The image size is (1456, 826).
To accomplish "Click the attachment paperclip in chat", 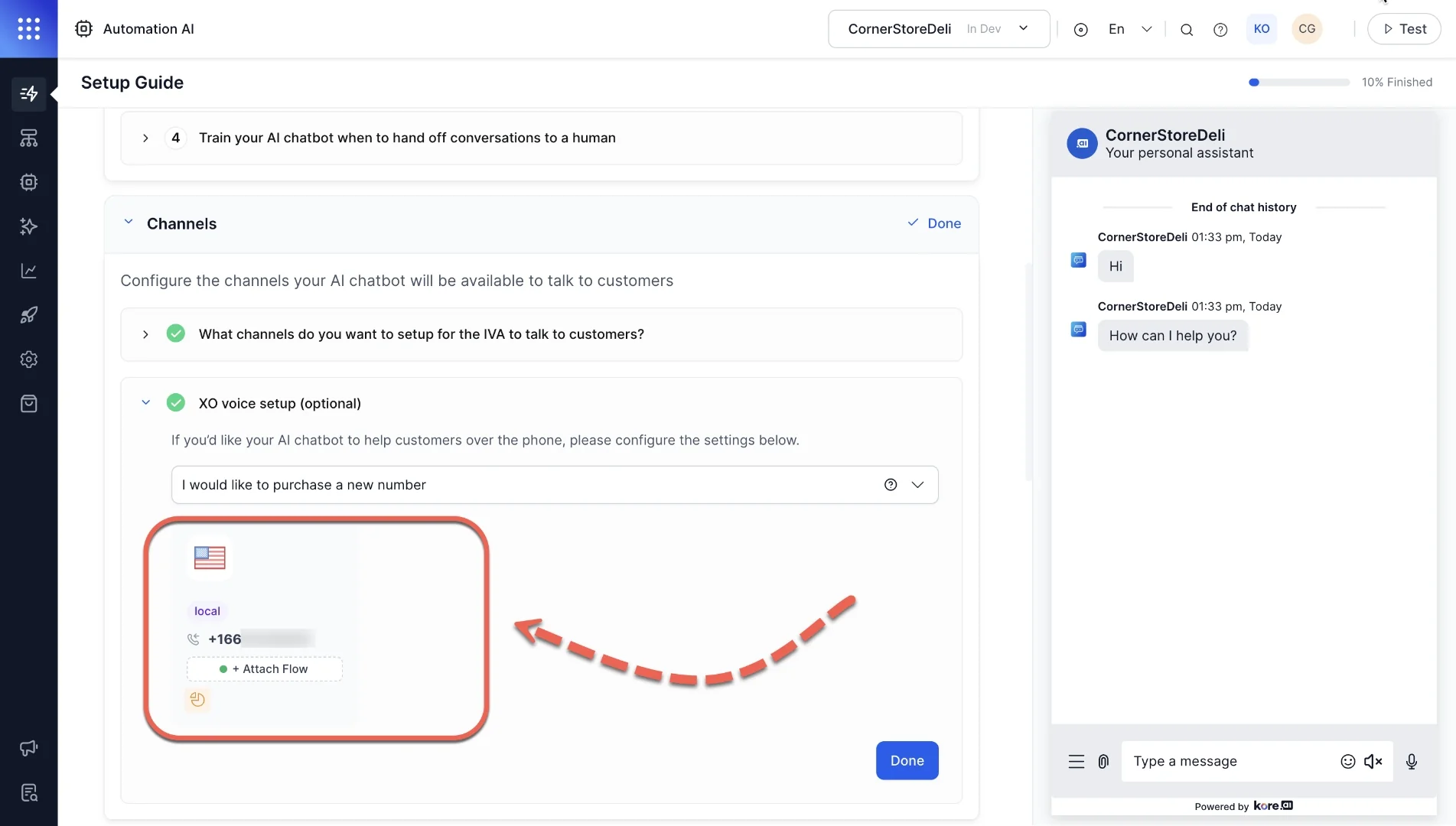I will [x=1103, y=762].
